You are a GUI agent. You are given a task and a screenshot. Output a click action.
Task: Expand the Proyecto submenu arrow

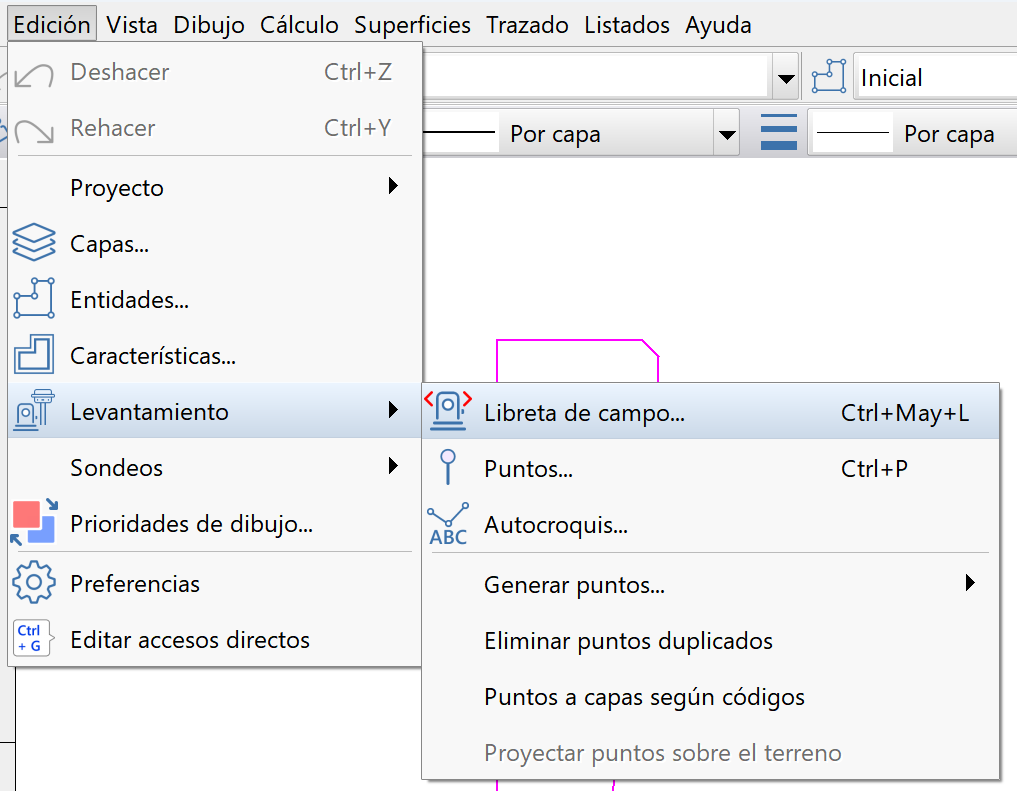(x=393, y=186)
